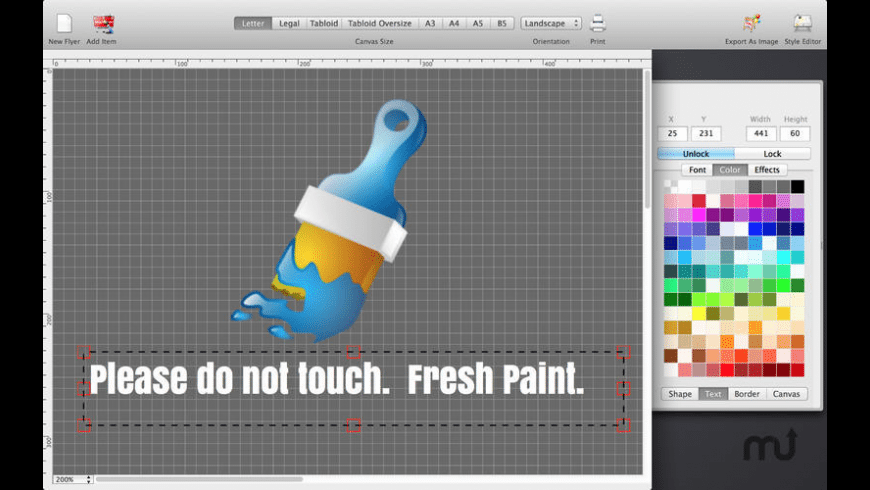This screenshot has width=870, height=490.
Task: Select the Letter canvas size
Action: click(x=253, y=23)
